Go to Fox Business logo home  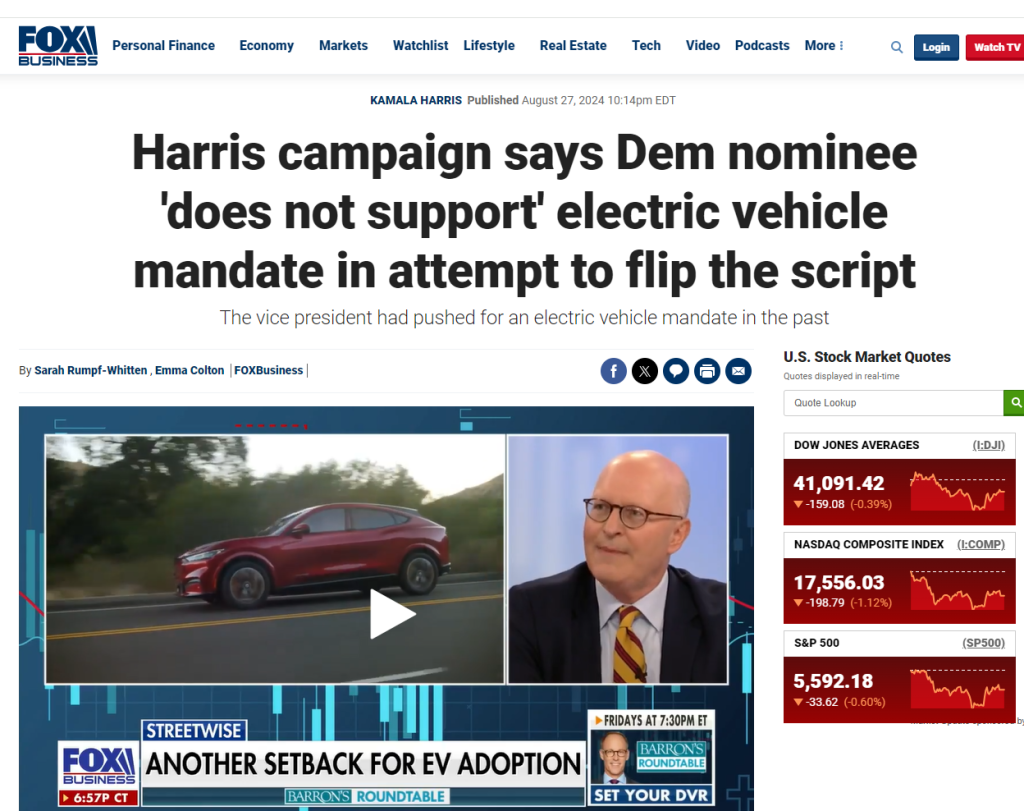[x=58, y=46]
